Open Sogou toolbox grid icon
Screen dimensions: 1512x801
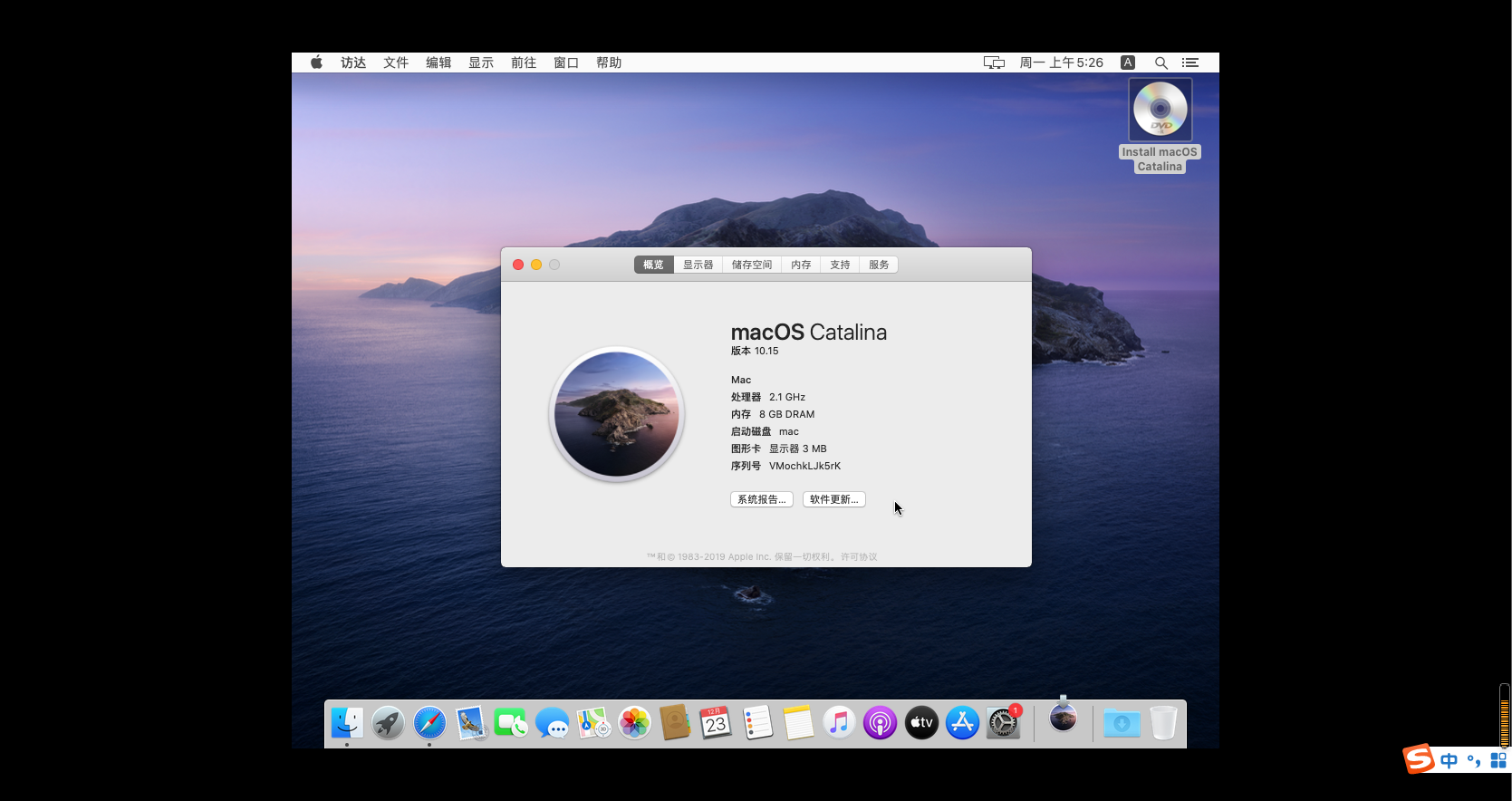coord(1498,760)
